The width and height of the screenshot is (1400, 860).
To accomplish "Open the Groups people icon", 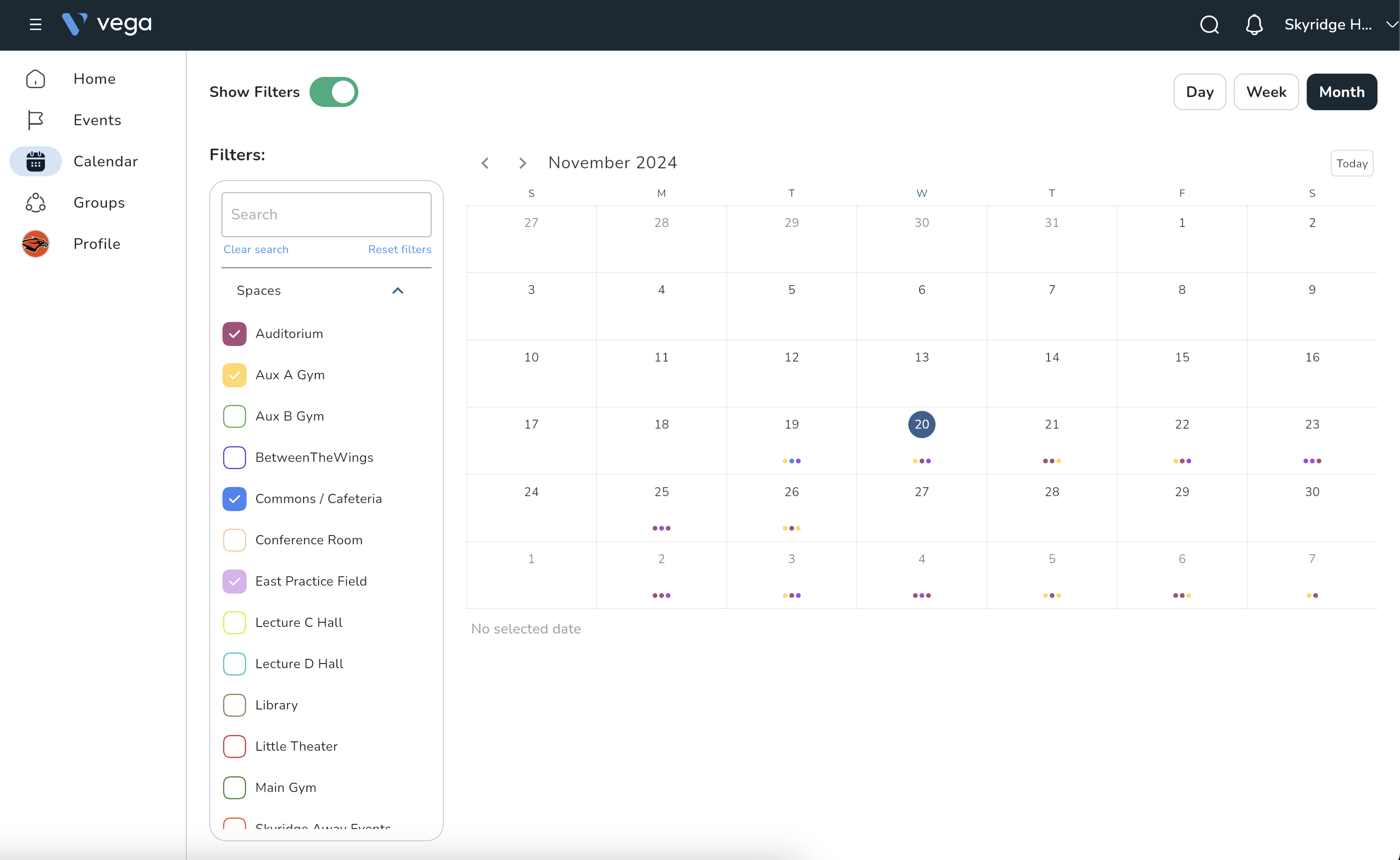I will pos(35,203).
